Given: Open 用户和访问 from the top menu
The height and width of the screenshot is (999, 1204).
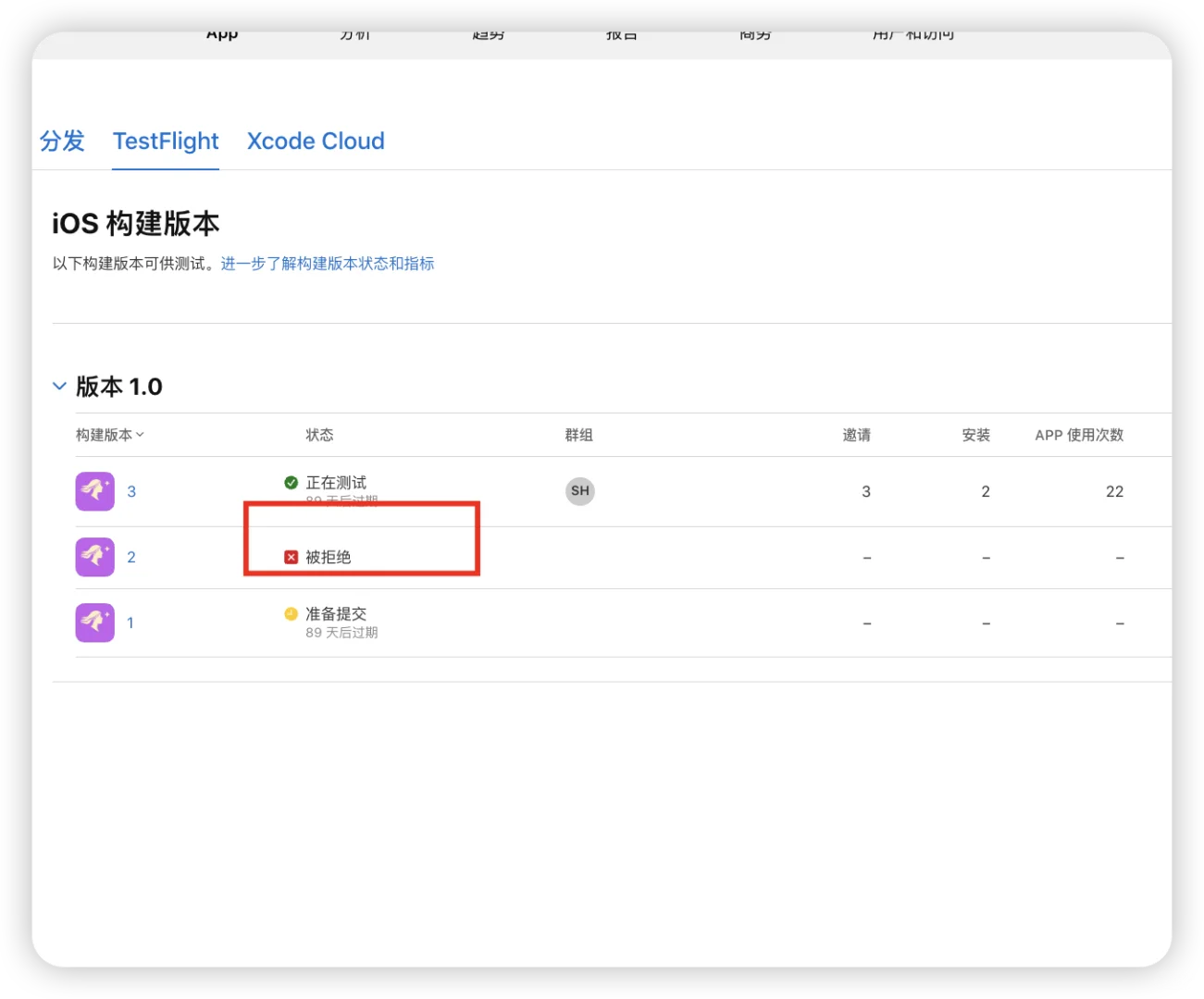Looking at the screenshot, I should coord(912,31).
